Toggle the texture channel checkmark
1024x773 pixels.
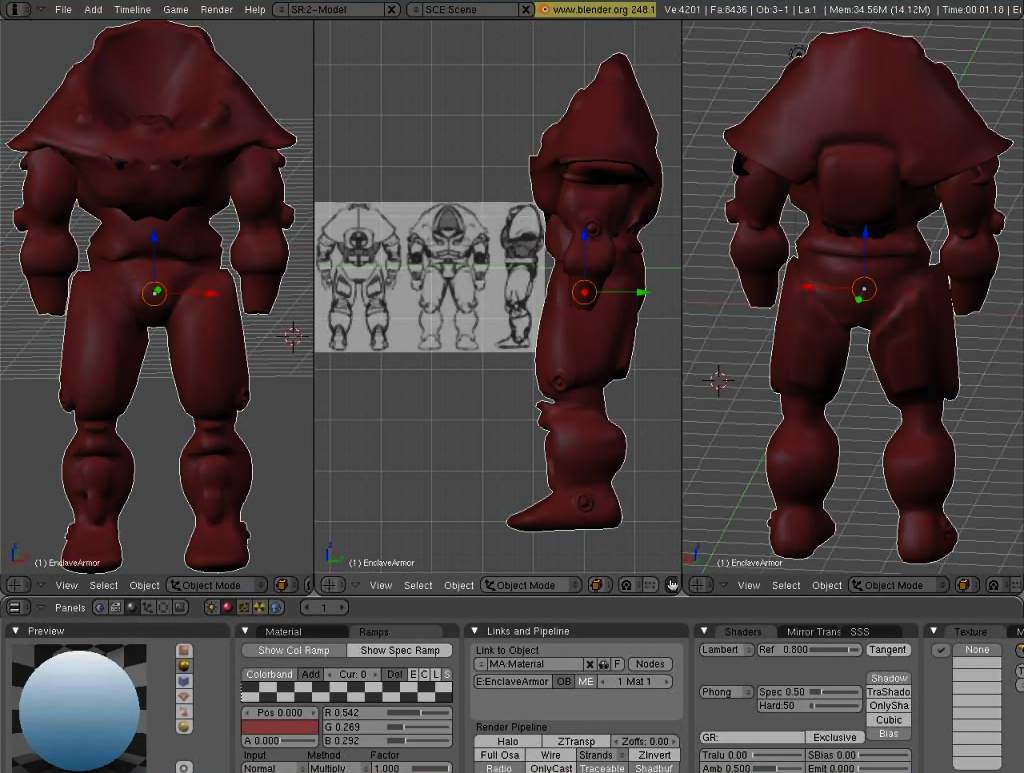coord(940,650)
